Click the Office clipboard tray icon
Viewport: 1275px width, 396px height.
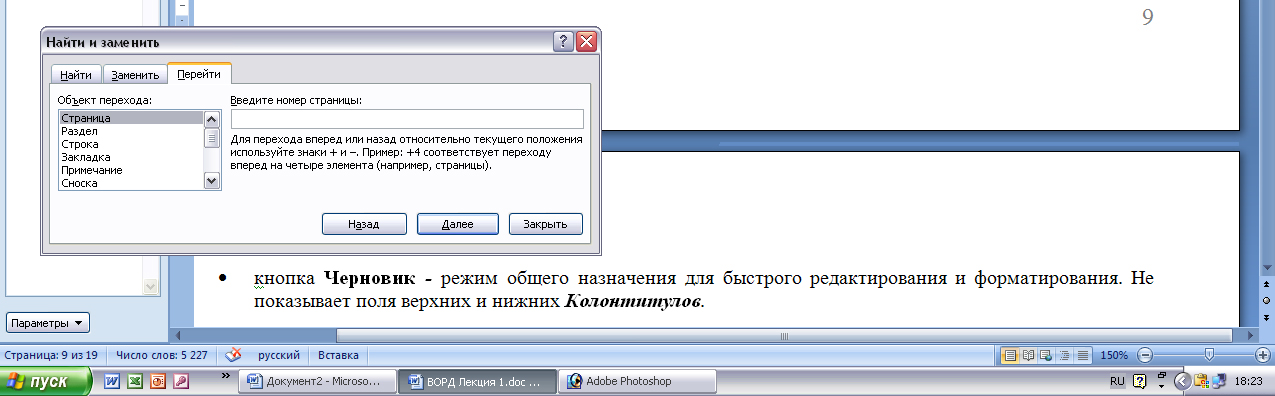(x=1201, y=381)
